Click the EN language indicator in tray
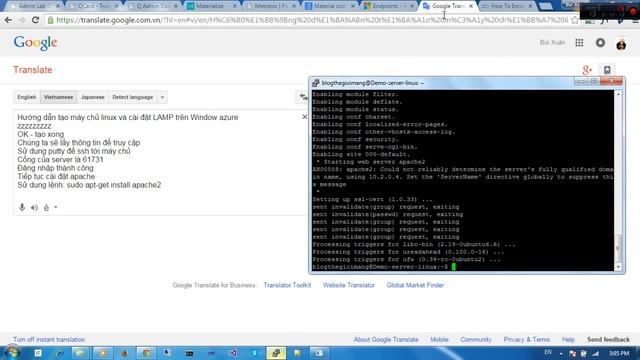The height and width of the screenshot is (360, 640). click(548, 352)
